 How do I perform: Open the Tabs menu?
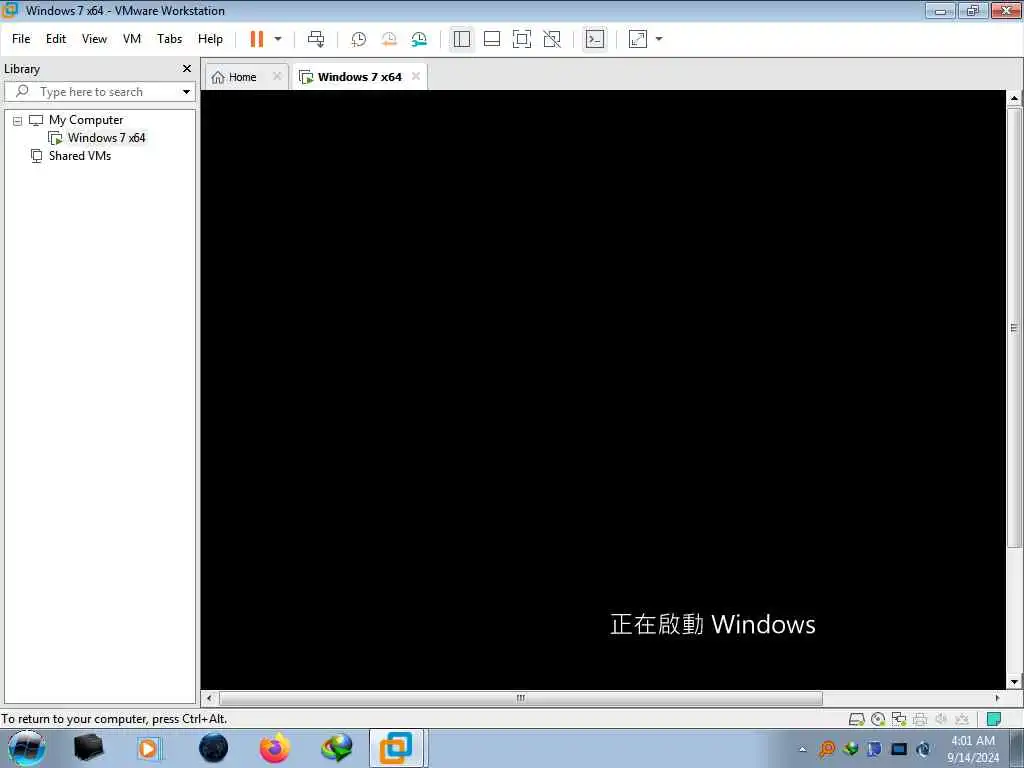[169, 39]
